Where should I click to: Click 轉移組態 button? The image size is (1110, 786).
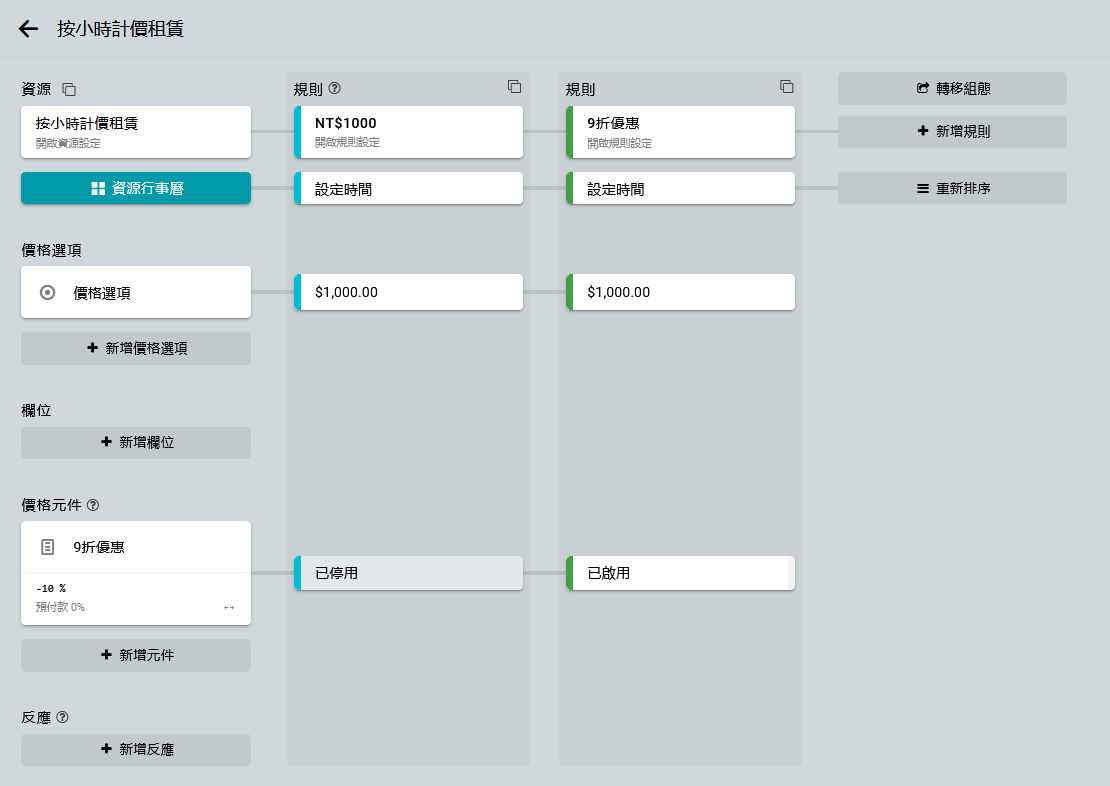coord(952,88)
